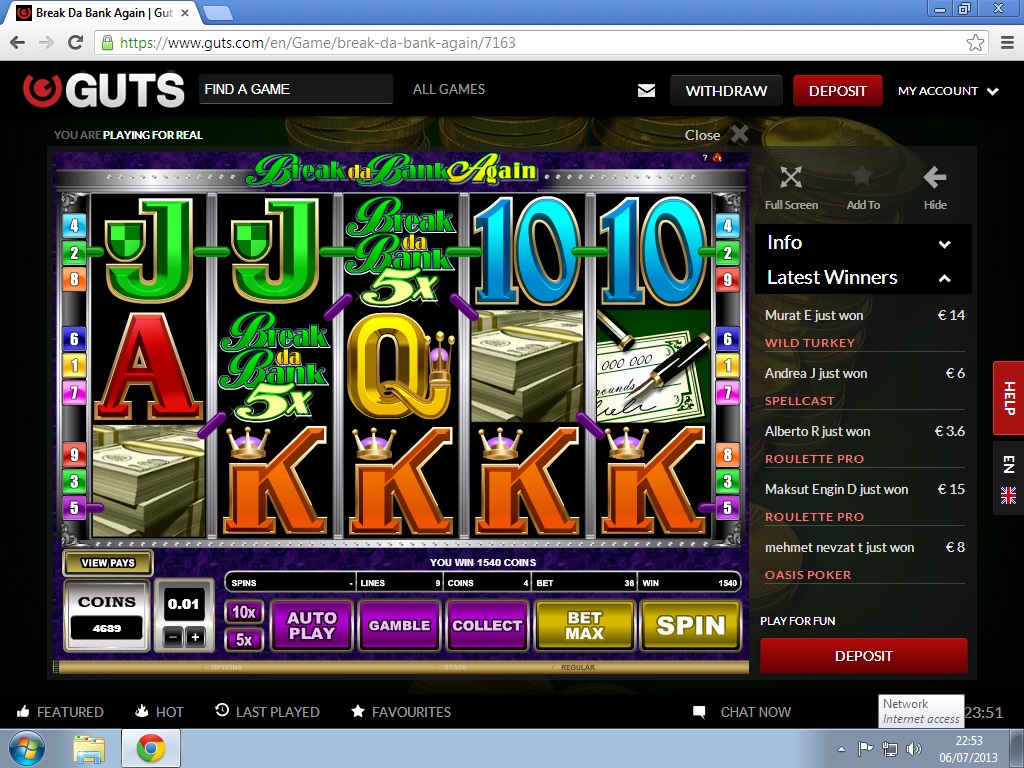Viewport: 1024px width, 768px height.
Task: Select the 10x bet multiplier
Action: pyautogui.click(x=244, y=612)
